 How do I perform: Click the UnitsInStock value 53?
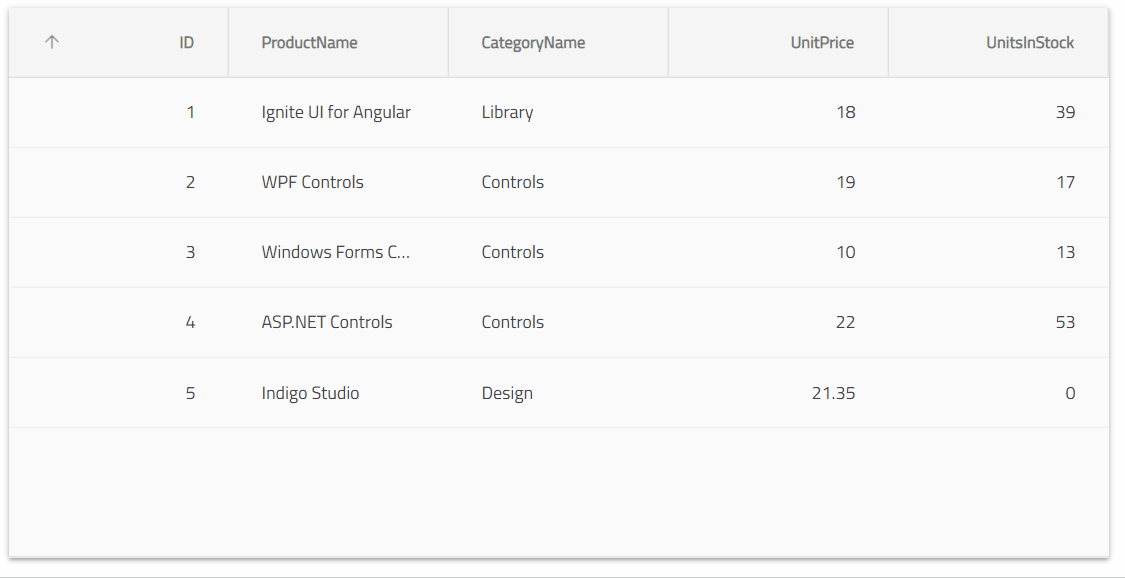point(1066,322)
